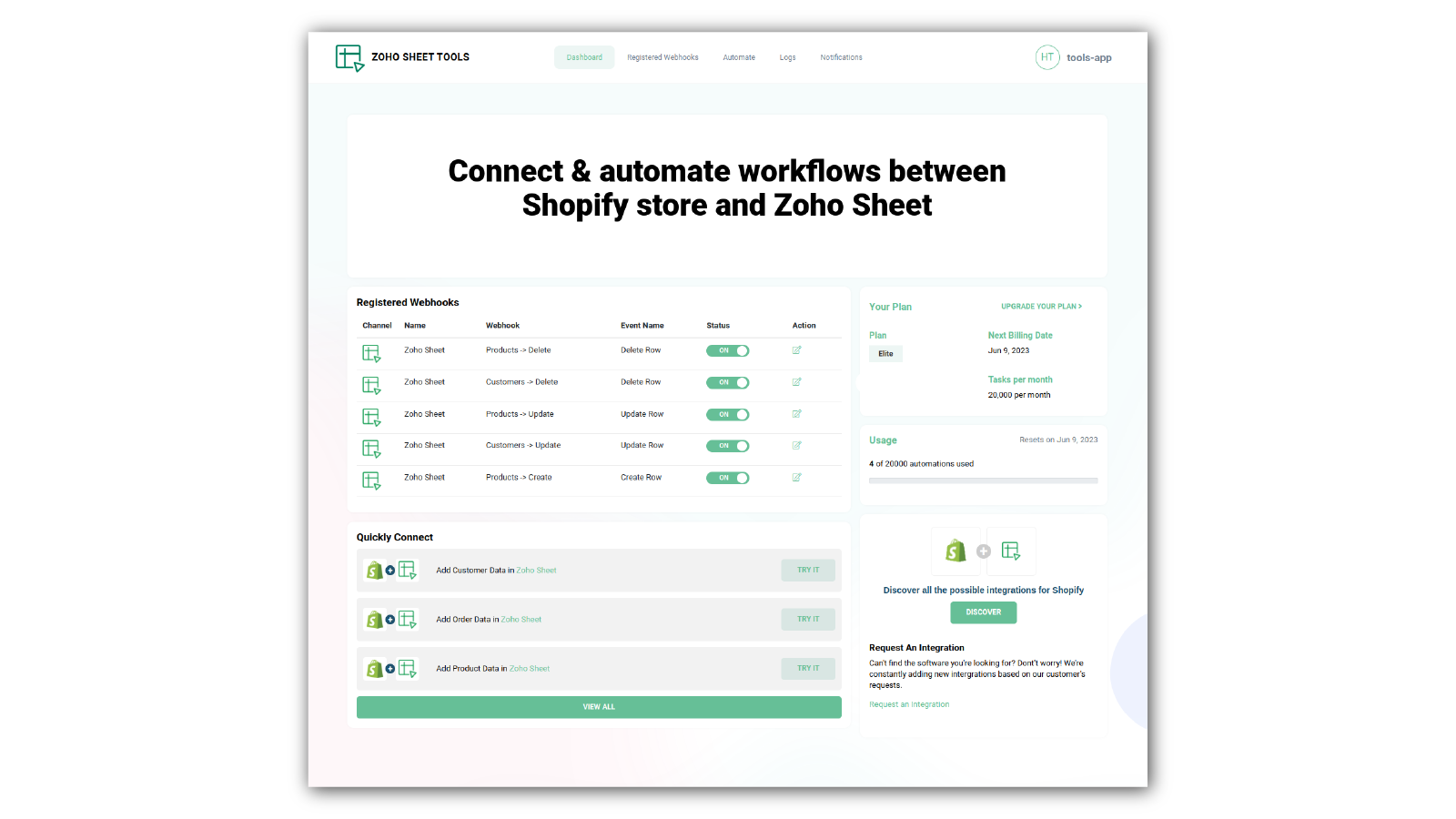
Task: Edit the Products -> Delete webhook
Action: pyautogui.click(x=796, y=350)
